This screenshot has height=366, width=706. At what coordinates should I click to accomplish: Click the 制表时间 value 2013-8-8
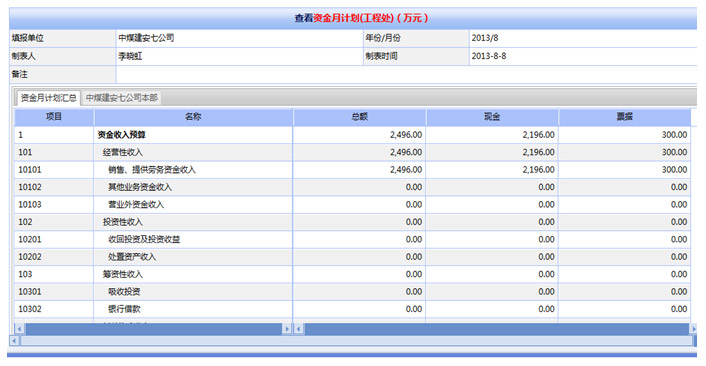489,56
